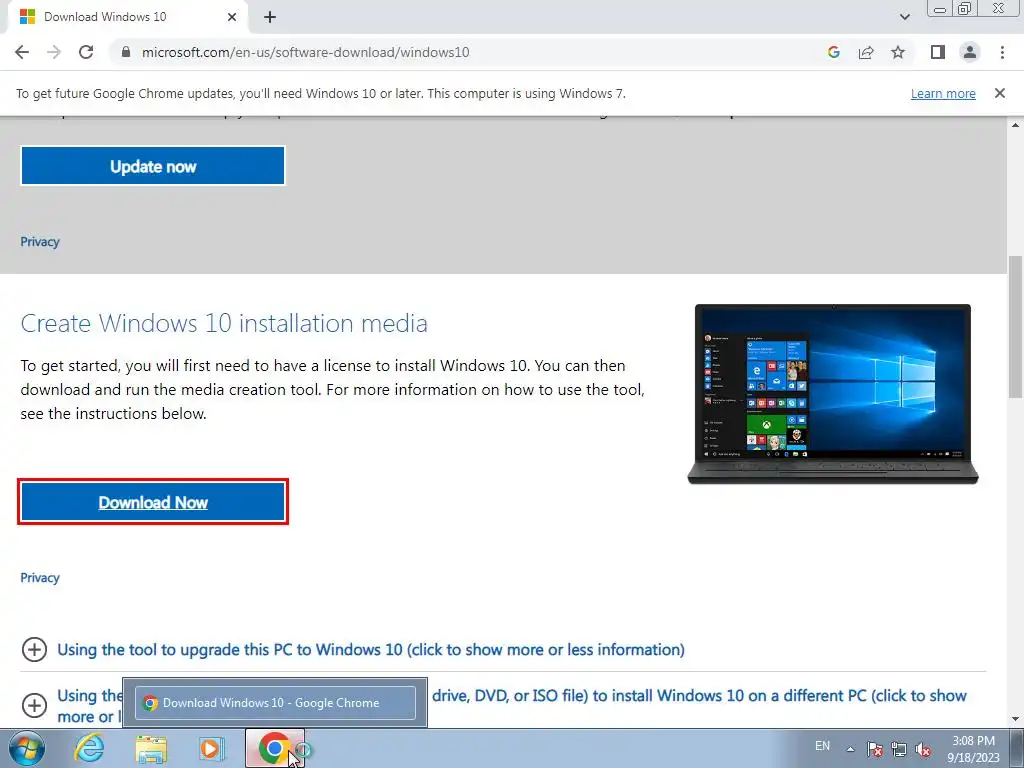
Task: Open the Google search icon in the address bar
Action: pos(834,52)
